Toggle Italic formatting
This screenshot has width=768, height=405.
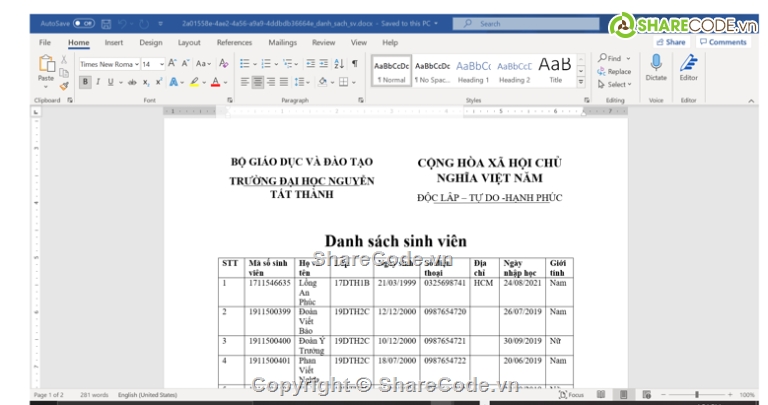[x=98, y=82]
